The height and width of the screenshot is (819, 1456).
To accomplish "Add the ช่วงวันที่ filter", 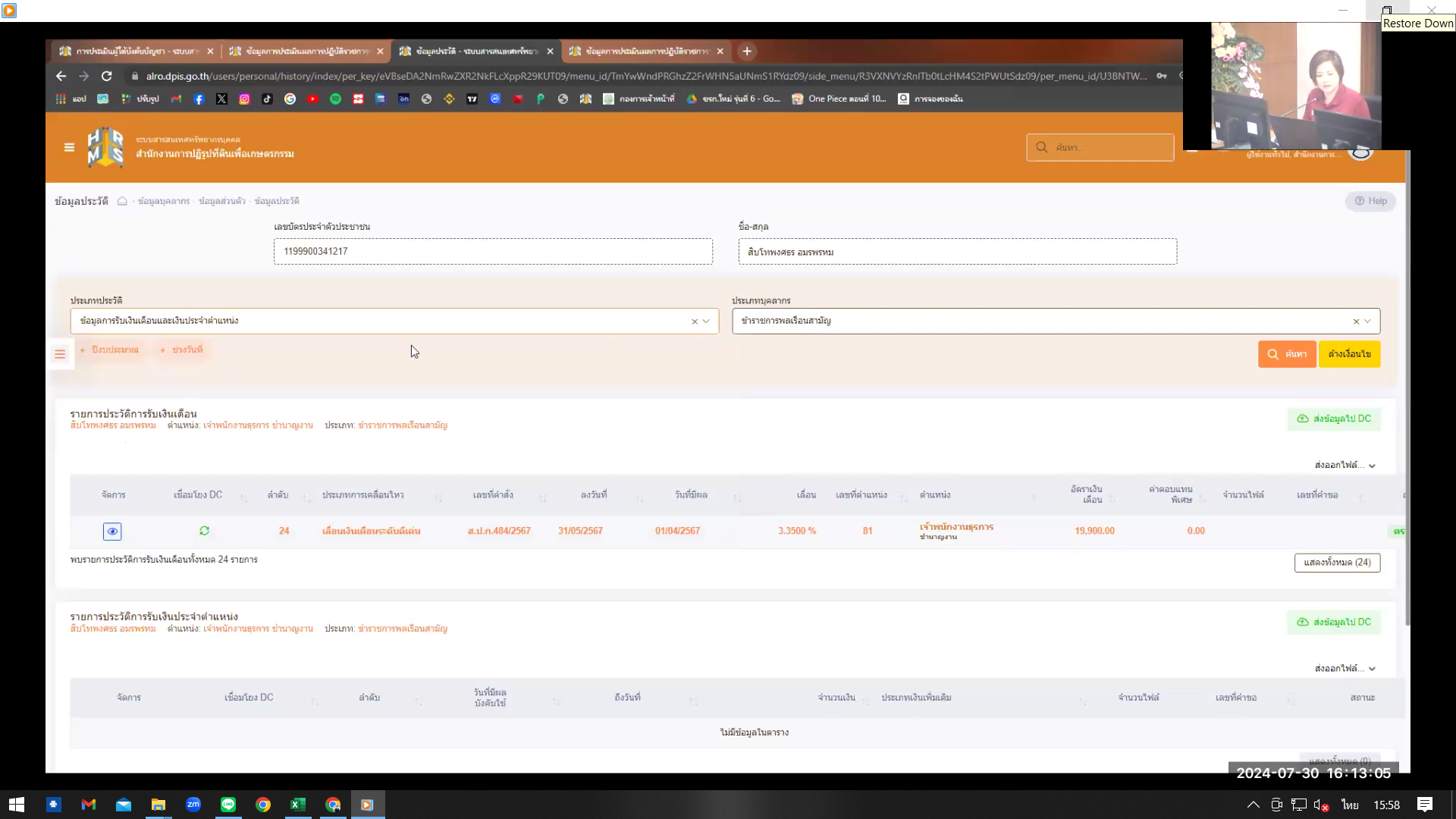I will coord(181,350).
